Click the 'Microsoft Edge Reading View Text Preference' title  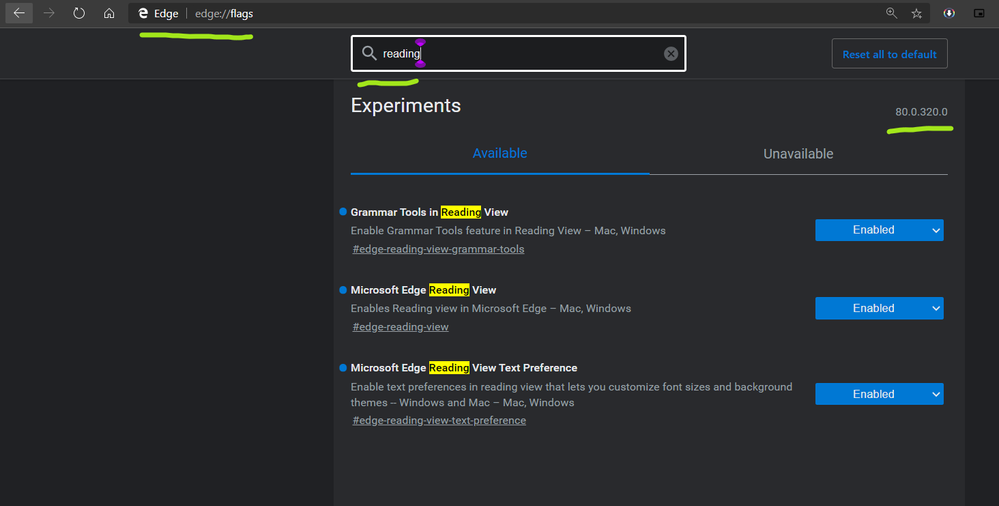[x=464, y=368]
